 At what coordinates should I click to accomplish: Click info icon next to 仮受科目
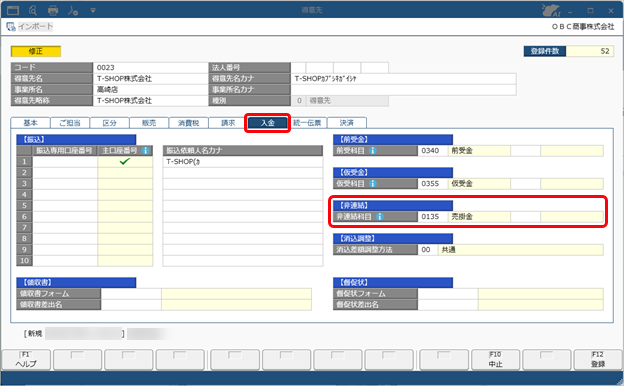point(372,183)
